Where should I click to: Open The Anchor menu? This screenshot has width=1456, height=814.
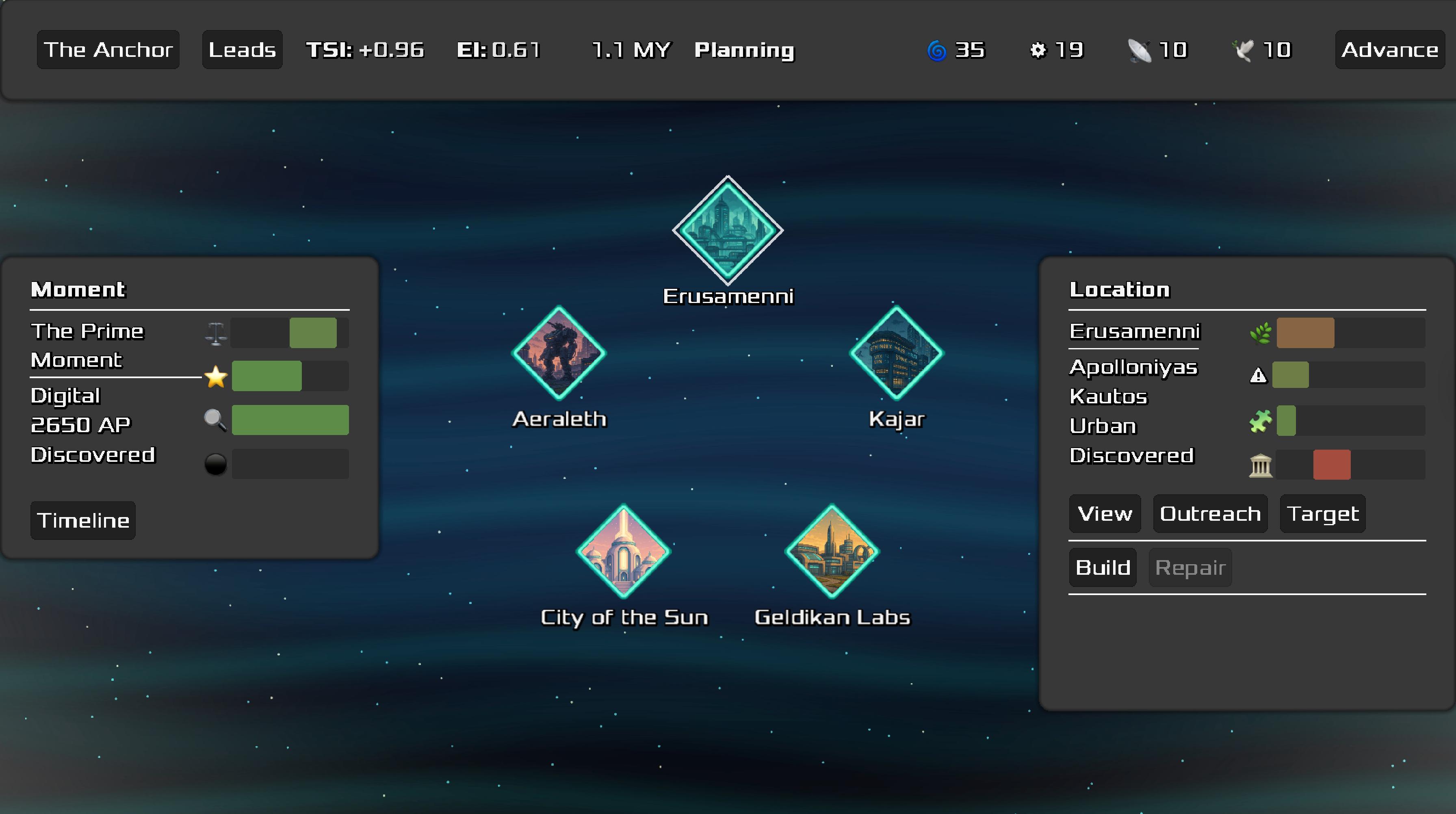[x=108, y=50]
